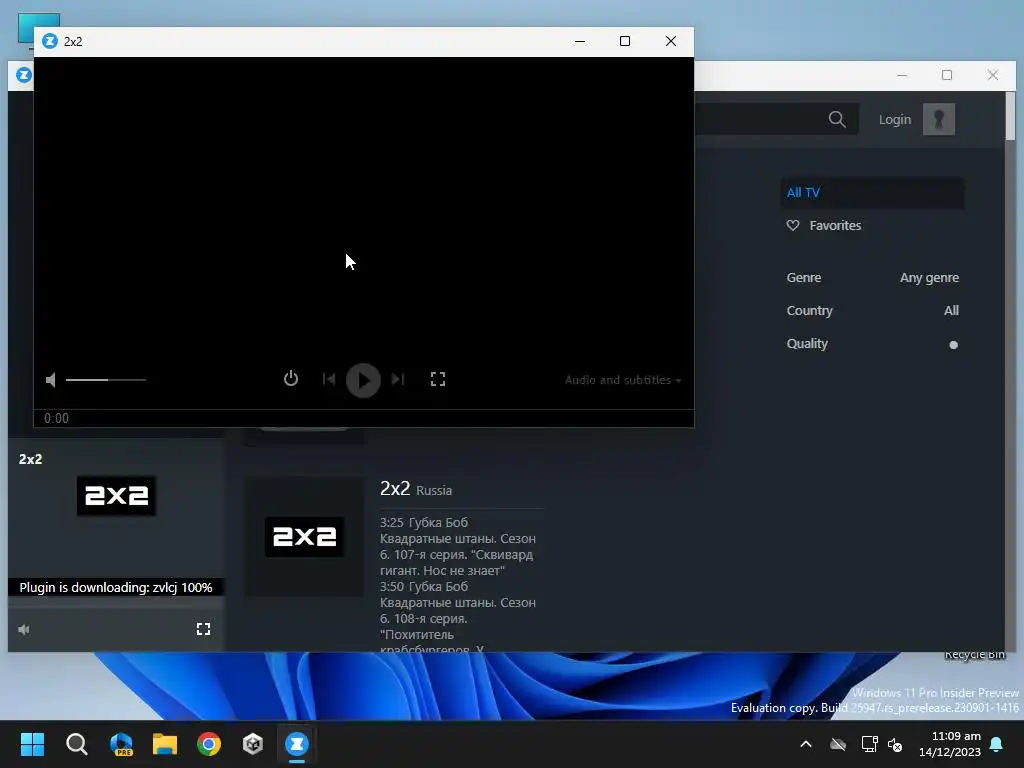Click the search magnifier in main window

coord(837,120)
